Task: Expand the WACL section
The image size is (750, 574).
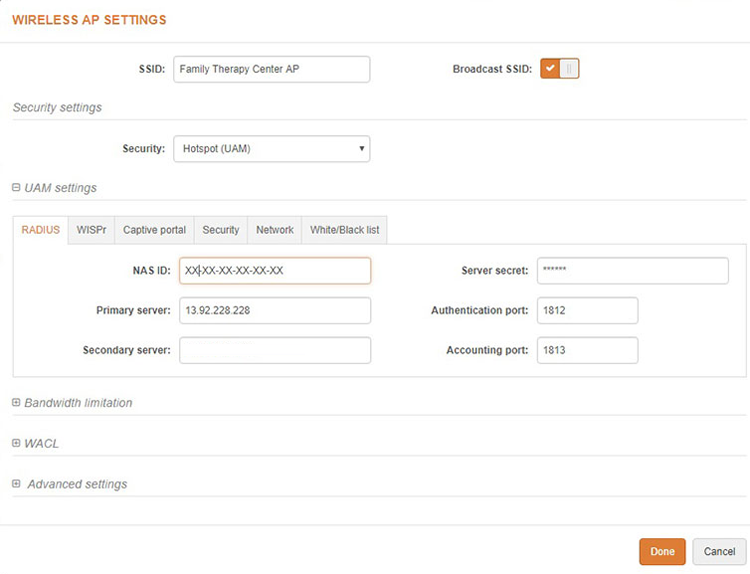Action: (x=17, y=443)
